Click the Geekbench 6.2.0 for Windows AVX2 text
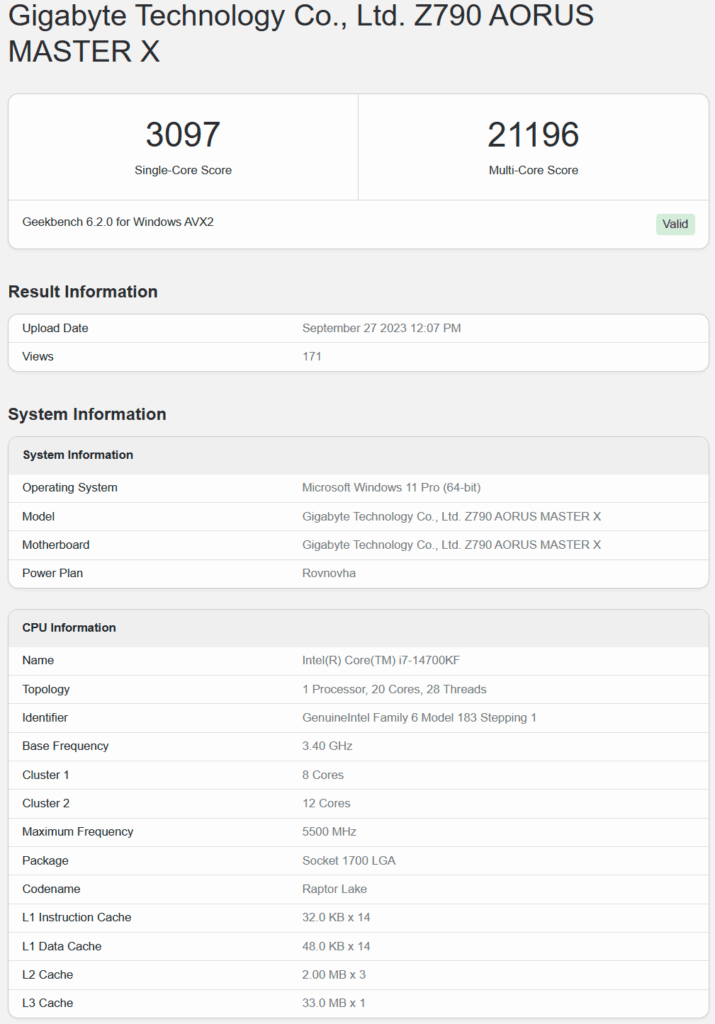The height and width of the screenshot is (1024, 715). (x=118, y=222)
